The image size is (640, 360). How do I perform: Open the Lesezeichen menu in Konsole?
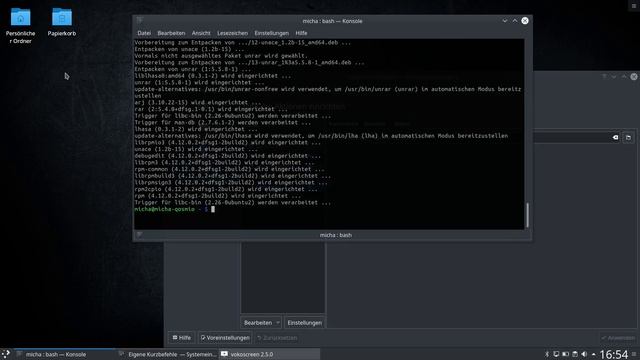(x=232, y=33)
